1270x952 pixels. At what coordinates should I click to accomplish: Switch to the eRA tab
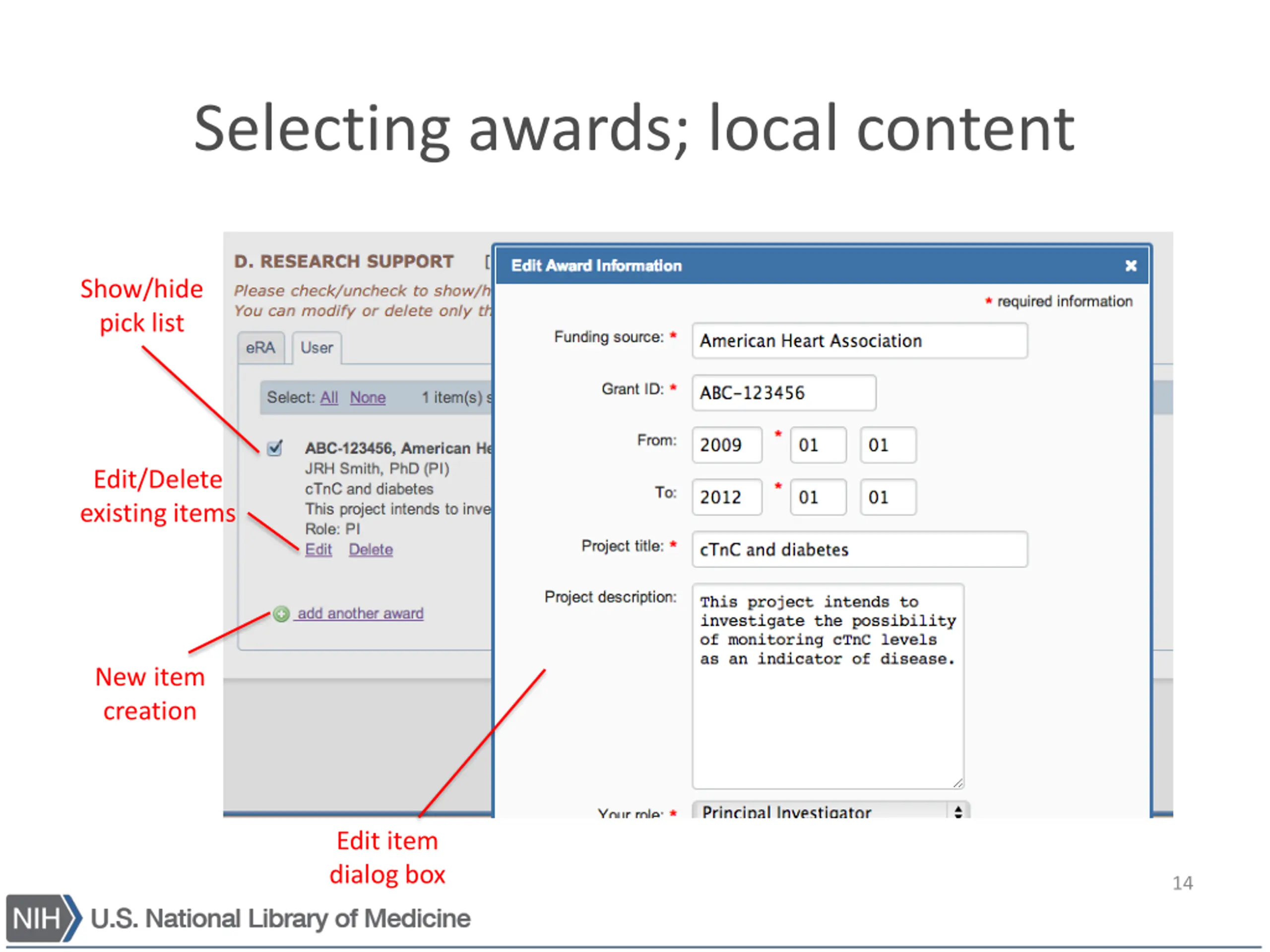coord(260,348)
